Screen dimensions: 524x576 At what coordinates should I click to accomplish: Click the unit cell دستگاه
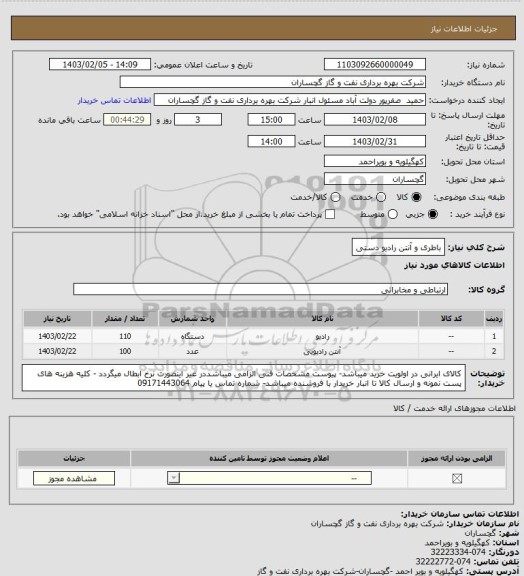point(193,336)
